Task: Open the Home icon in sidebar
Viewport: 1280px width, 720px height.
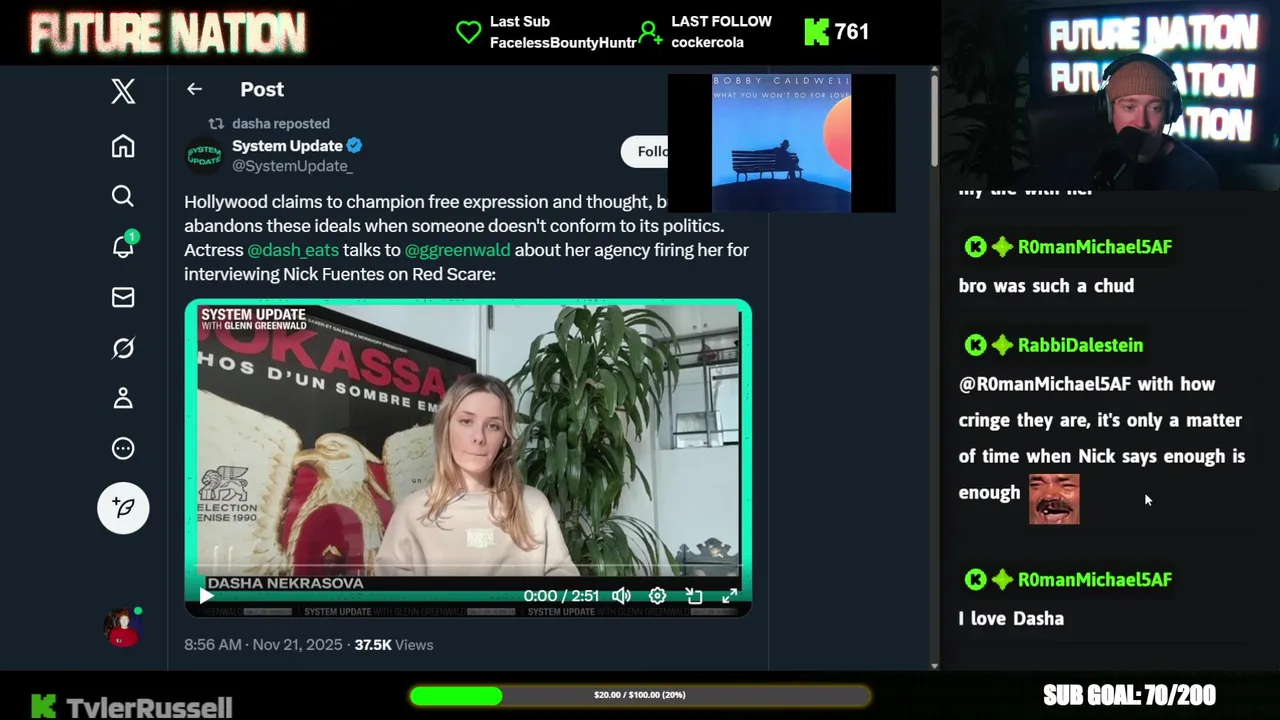Action: (123, 146)
